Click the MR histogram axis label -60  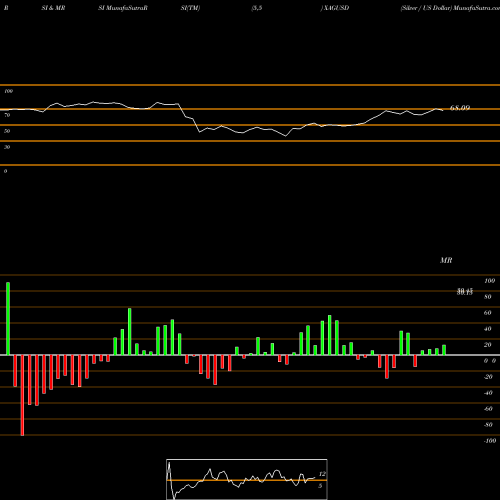[488, 409]
